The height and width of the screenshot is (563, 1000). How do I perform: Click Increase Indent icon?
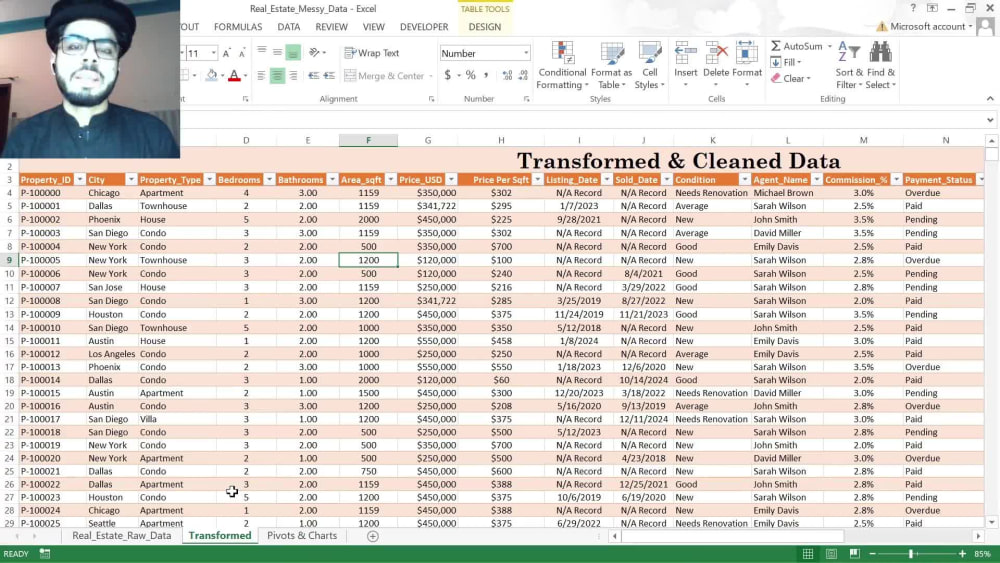[x=329, y=76]
